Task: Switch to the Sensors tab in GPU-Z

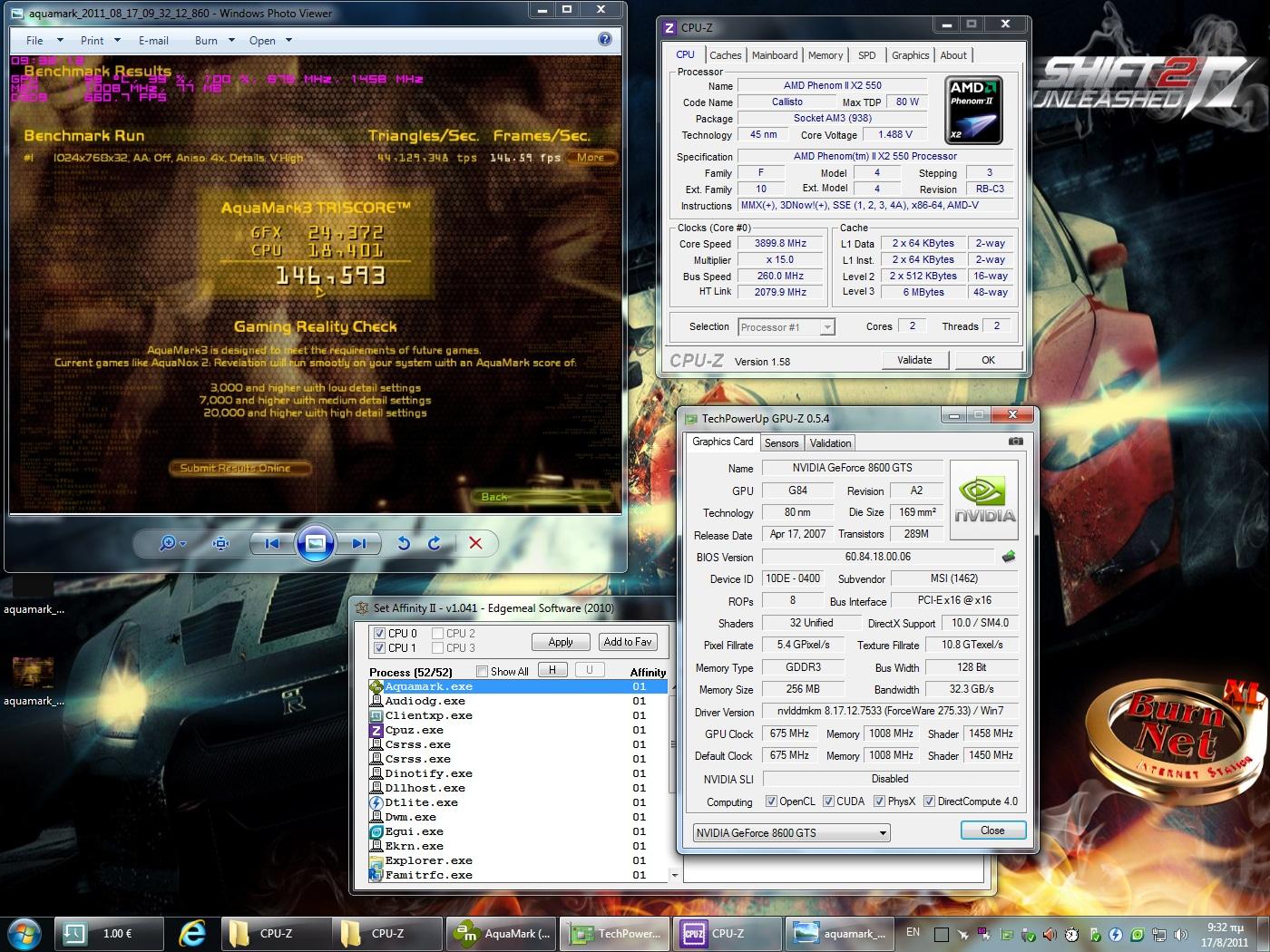Action: click(781, 443)
